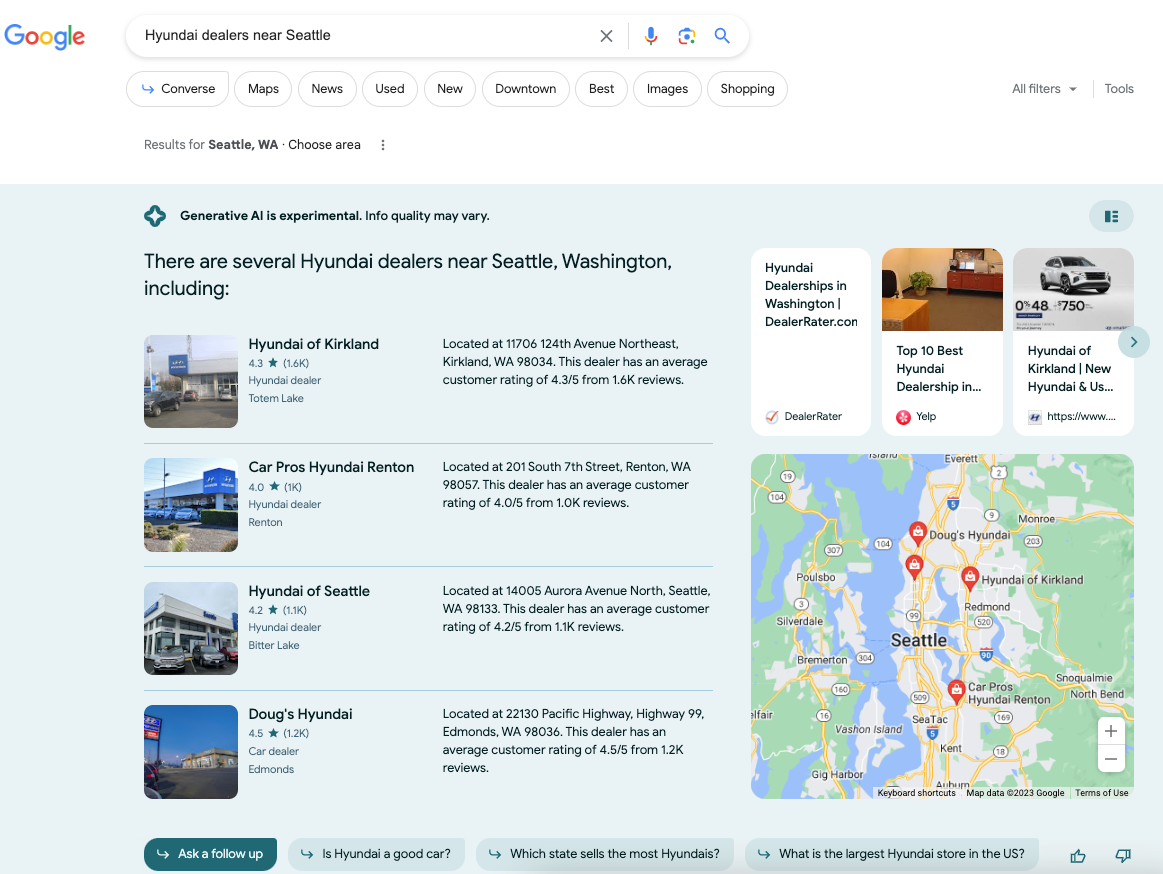Image resolution: width=1163 pixels, height=874 pixels.
Task: Open Hyundai of Kirkland website source card
Action: 1073,342
